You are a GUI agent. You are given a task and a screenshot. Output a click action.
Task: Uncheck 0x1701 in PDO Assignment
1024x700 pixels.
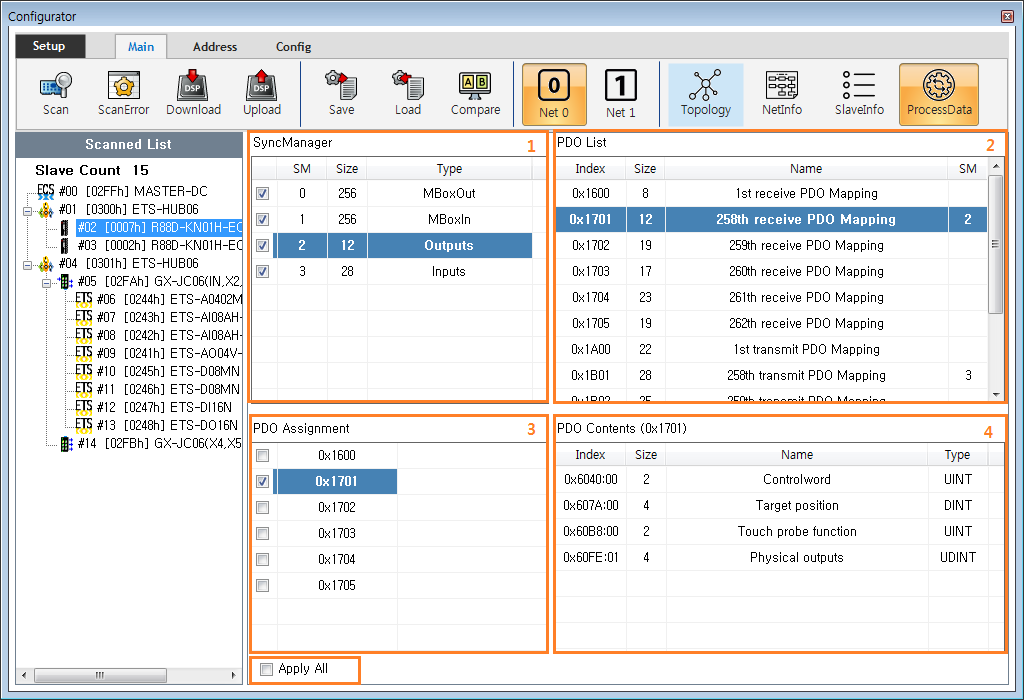(262, 481)
